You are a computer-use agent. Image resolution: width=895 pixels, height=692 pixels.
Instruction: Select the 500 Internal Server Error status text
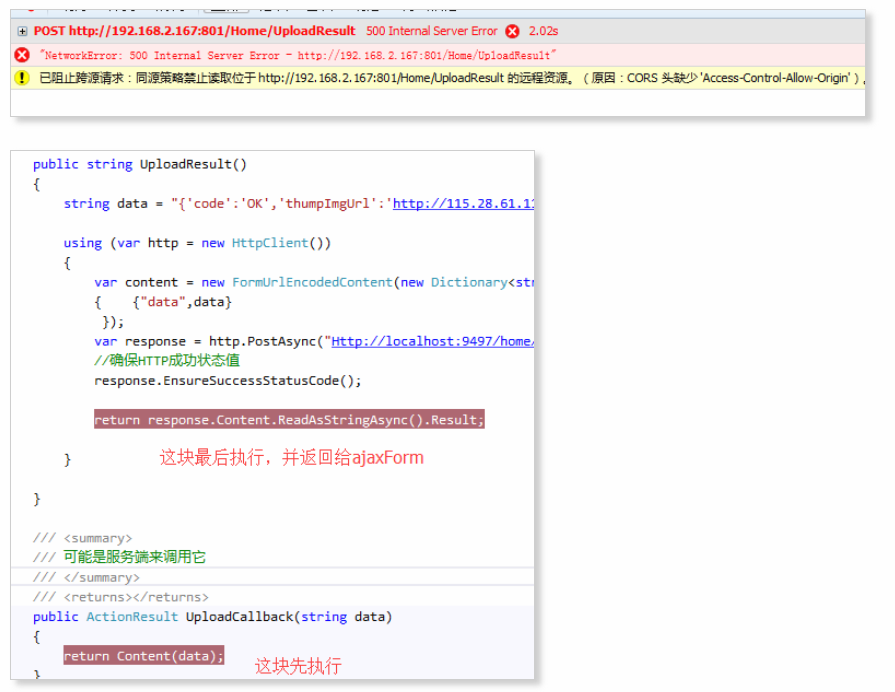coord(432,31)
